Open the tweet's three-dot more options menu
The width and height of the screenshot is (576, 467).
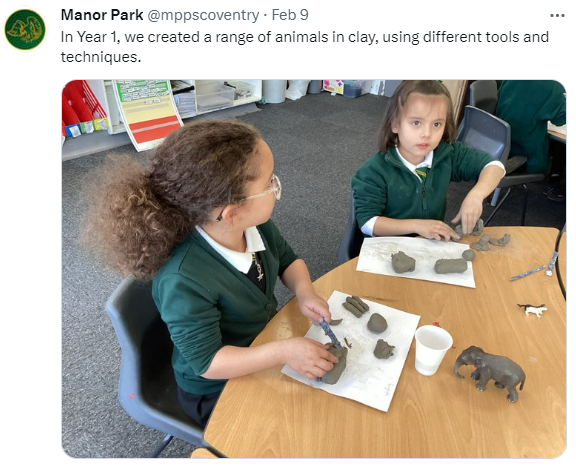pos(557,16)
